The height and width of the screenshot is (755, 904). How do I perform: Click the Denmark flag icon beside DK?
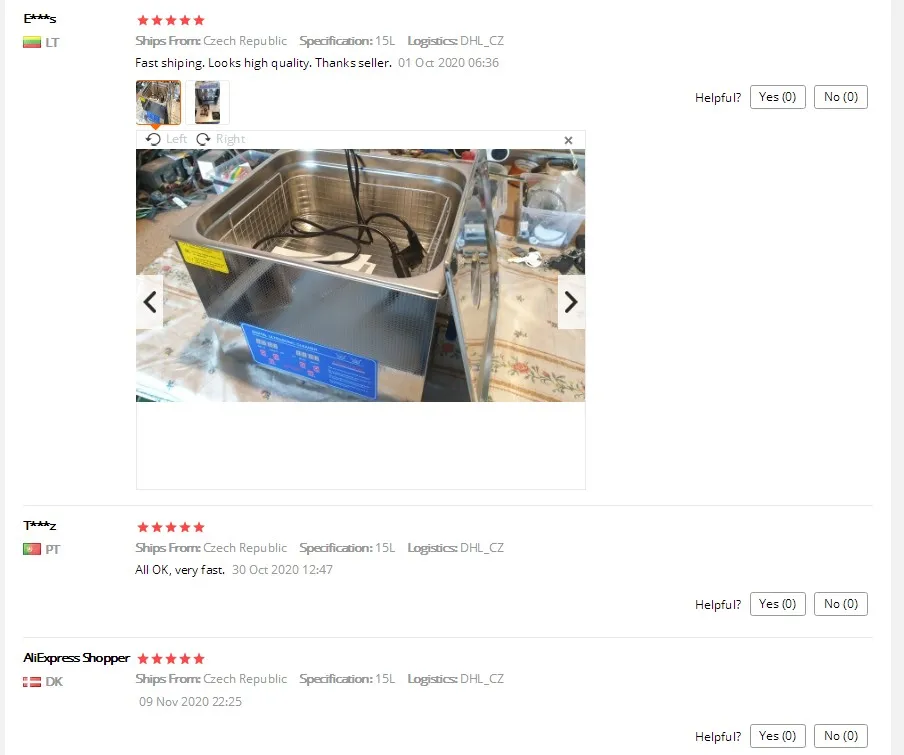[32, 682]
